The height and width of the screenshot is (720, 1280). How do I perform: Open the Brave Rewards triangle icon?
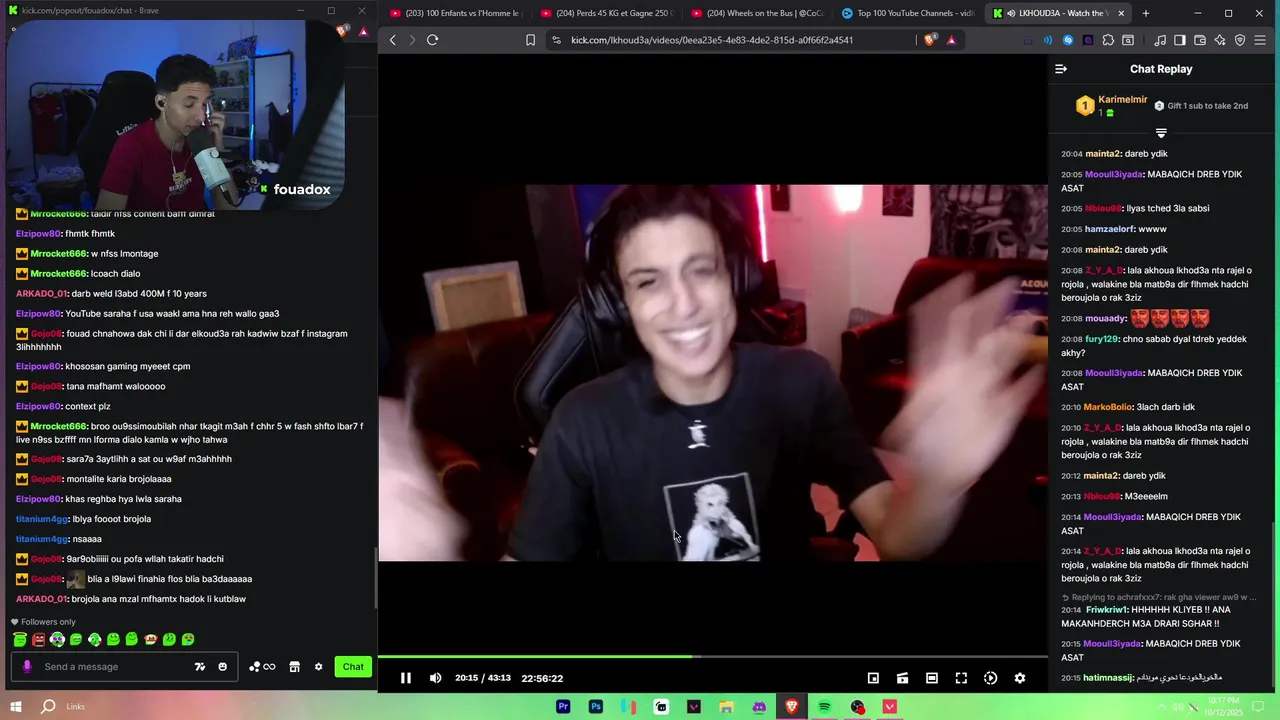[951, 40]
